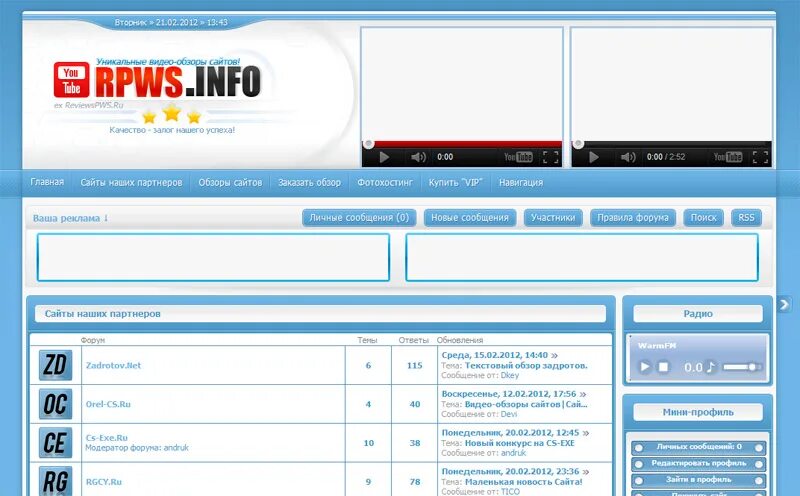Open Личные сообщения (0) button
The height and width of the screenshot is (496, 800).
coord(359,218)
